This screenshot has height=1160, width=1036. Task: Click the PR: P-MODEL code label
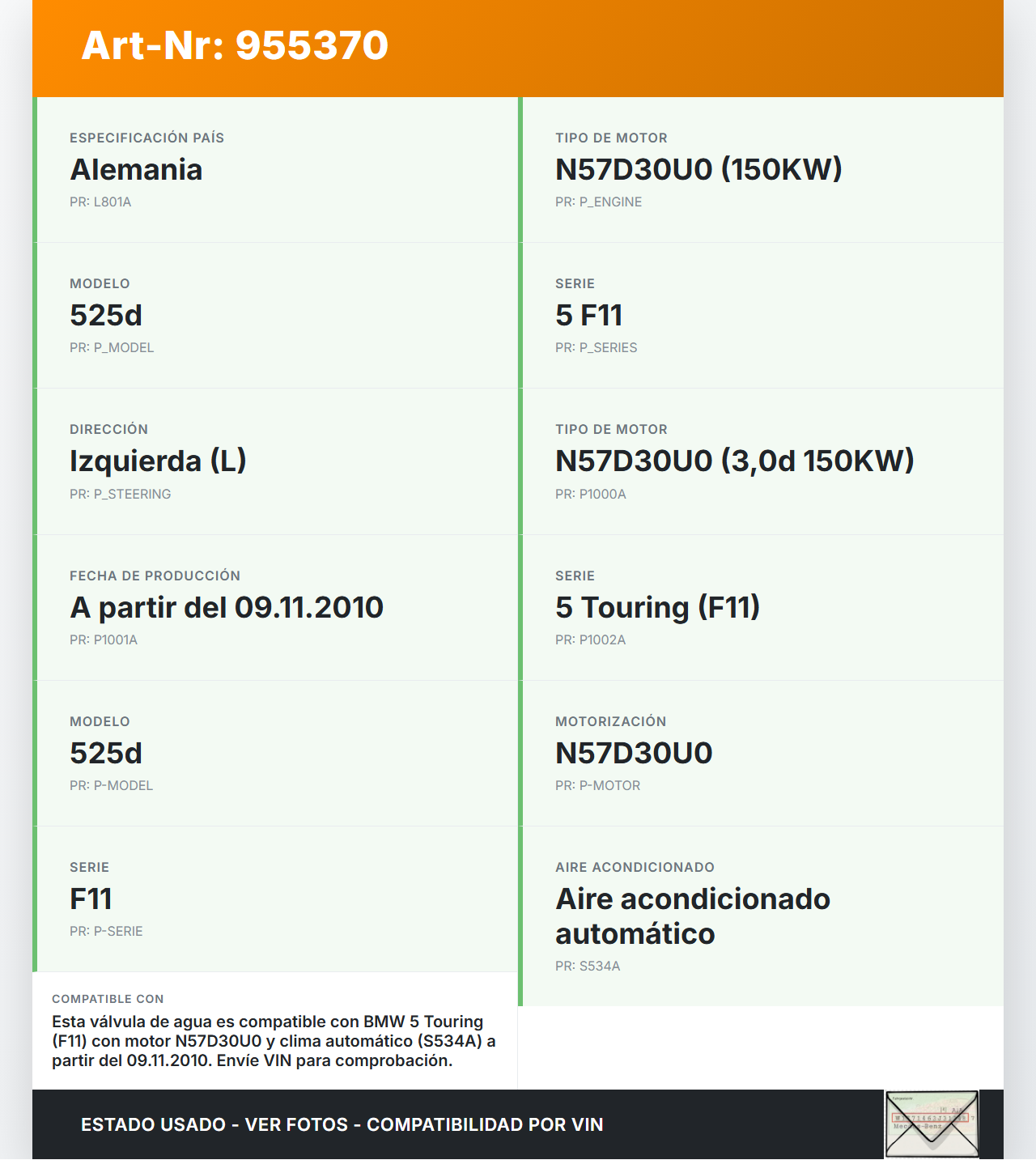click(x=111, y=786)
